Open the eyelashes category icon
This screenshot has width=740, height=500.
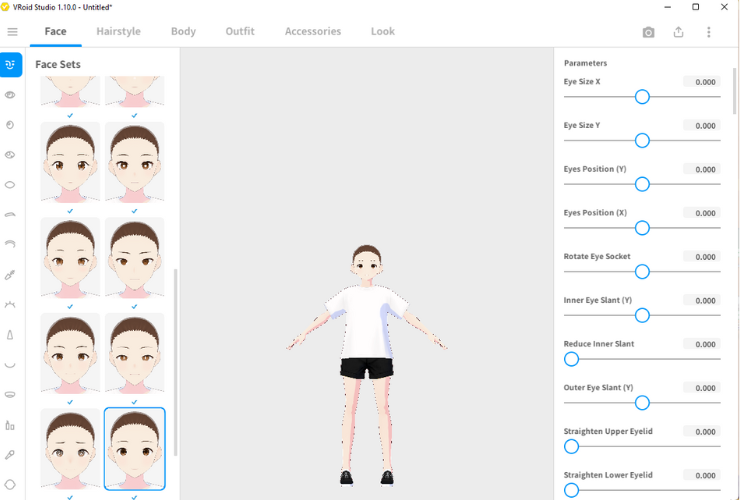click(x=10, y=305)
